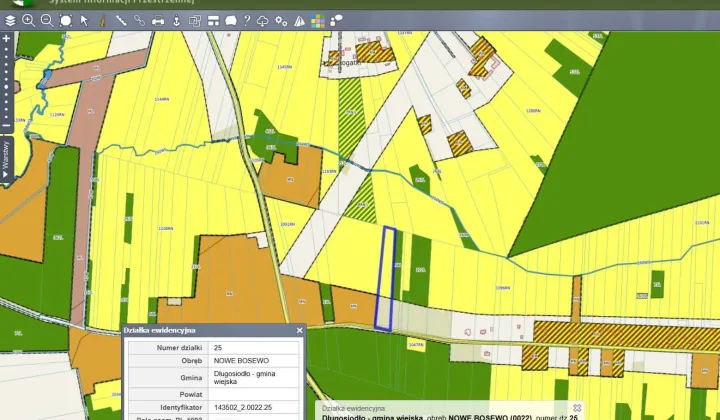
Task: Open the layers stack icon in toolbar
Action: tap(10, 20)
